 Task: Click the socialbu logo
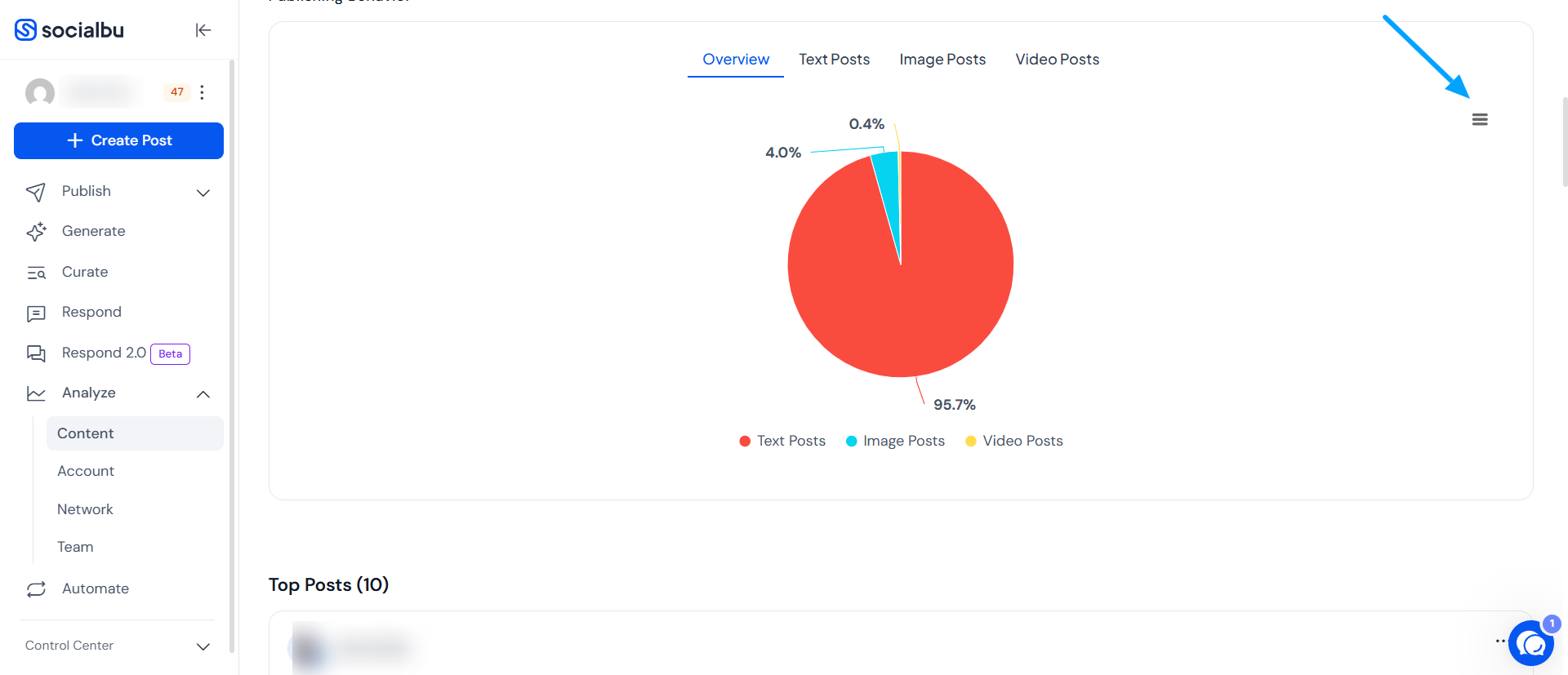pos(69,30)
